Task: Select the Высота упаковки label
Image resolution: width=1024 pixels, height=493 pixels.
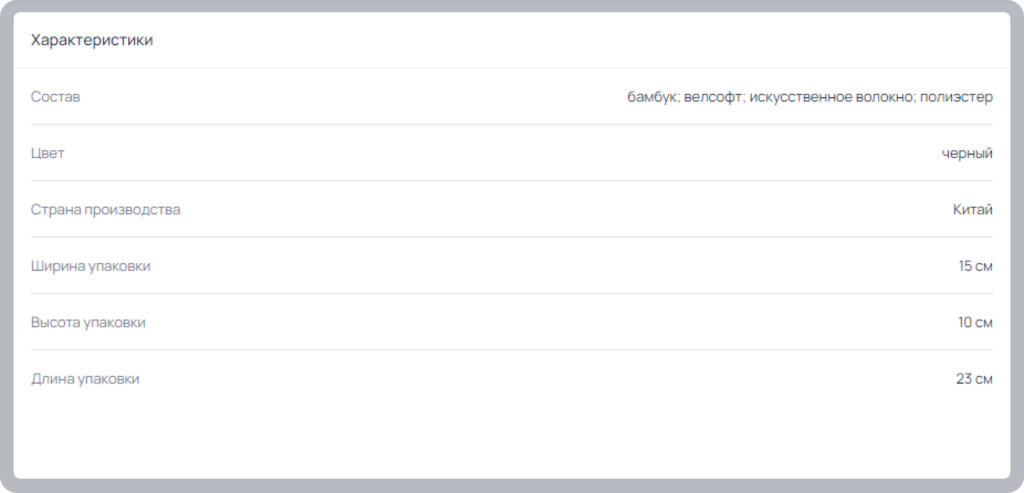Action: pos(88,323)
